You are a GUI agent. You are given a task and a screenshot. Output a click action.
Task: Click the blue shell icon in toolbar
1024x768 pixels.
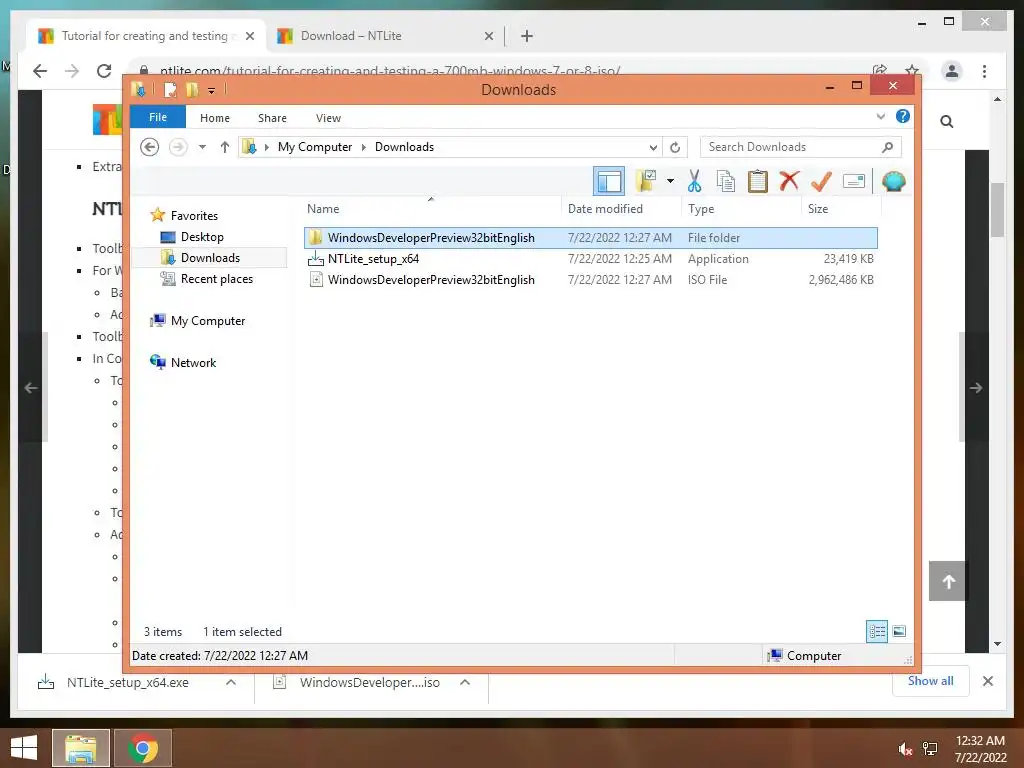coord(893,181)
